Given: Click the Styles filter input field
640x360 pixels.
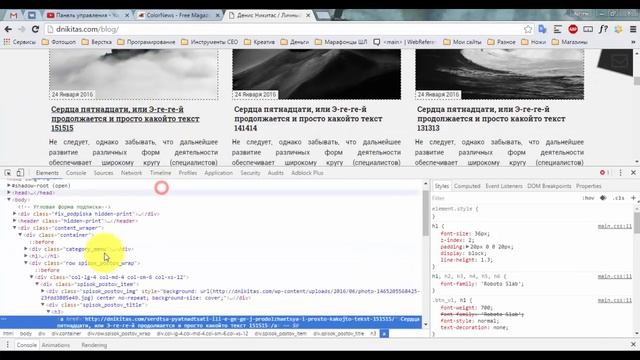Looking at the screenshot, I should tap(504, 198).
